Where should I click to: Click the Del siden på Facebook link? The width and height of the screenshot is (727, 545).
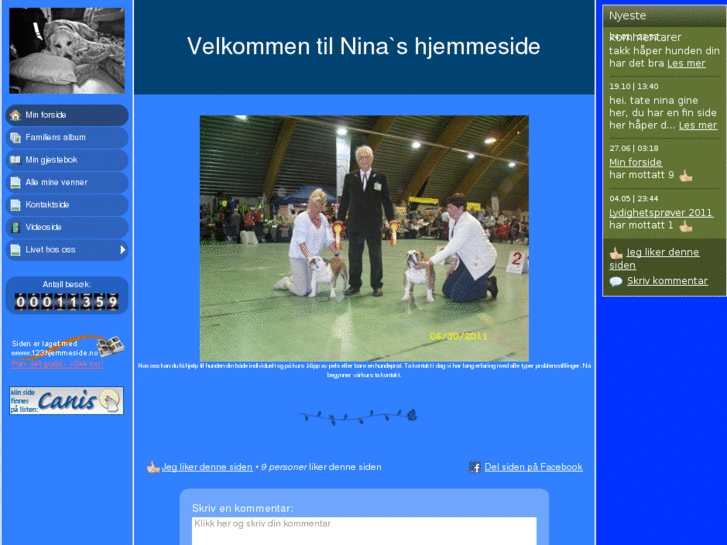(533, 467)
